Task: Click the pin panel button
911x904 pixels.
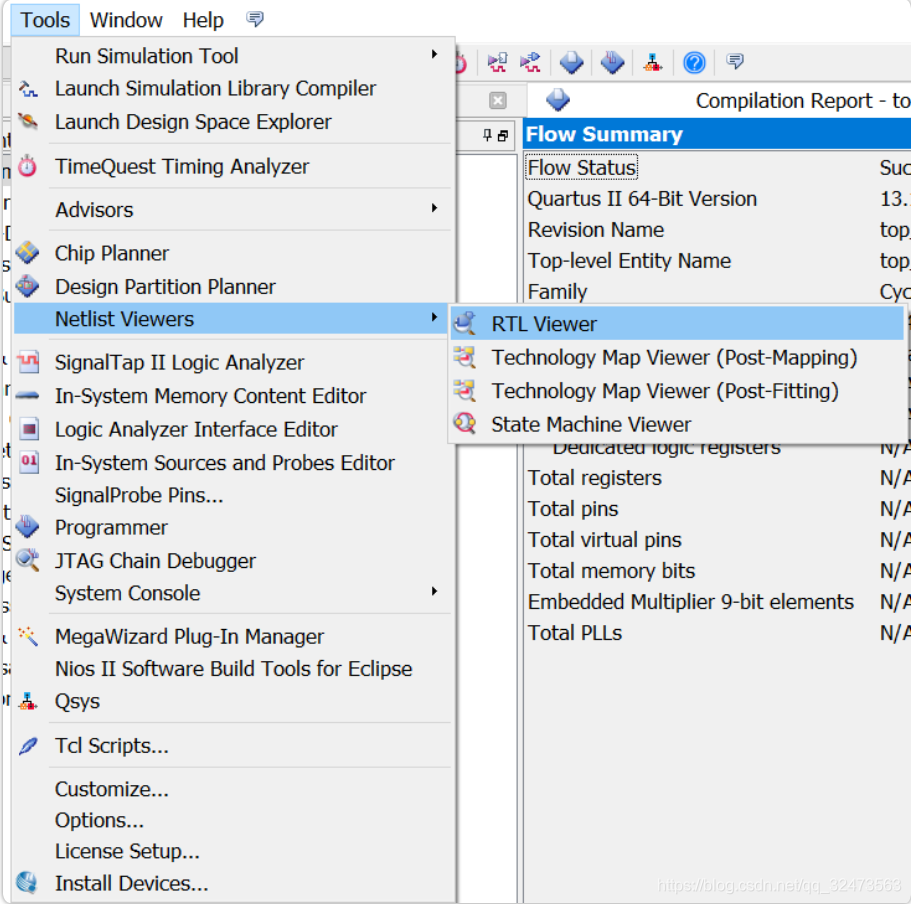Action: pyautogui.click(x=487, y=135)
